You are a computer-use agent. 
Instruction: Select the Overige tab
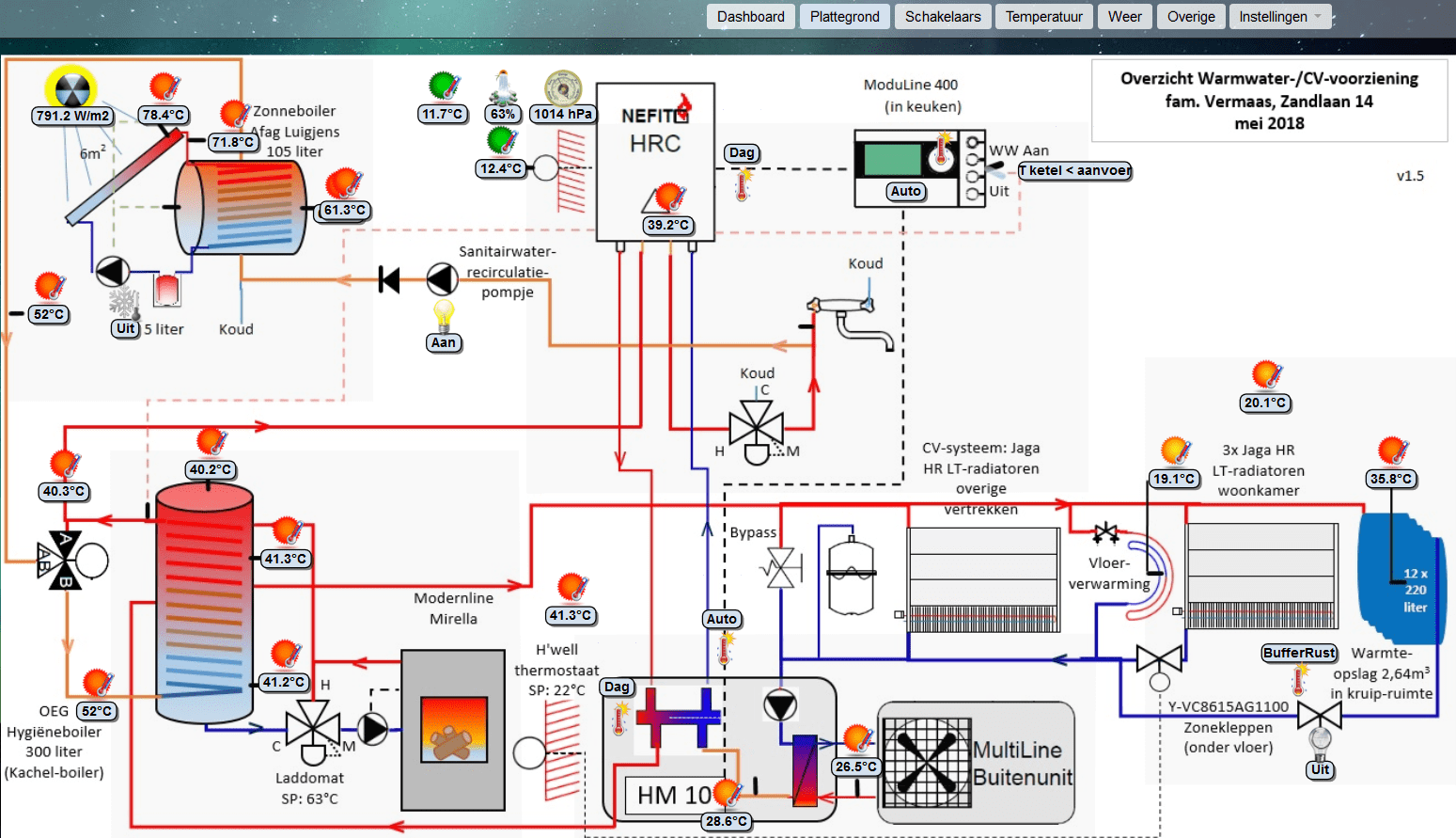(1191, 17)
